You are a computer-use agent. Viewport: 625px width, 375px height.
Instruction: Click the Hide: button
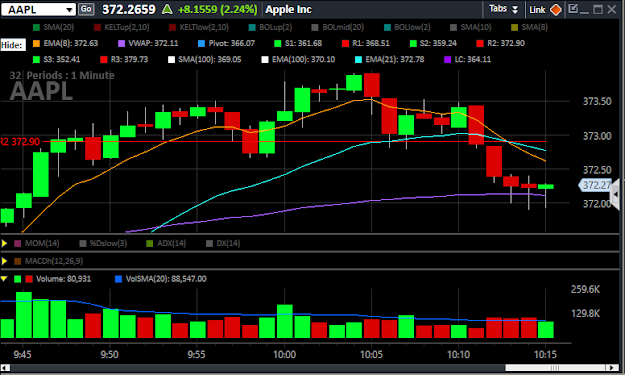point(13,45)
